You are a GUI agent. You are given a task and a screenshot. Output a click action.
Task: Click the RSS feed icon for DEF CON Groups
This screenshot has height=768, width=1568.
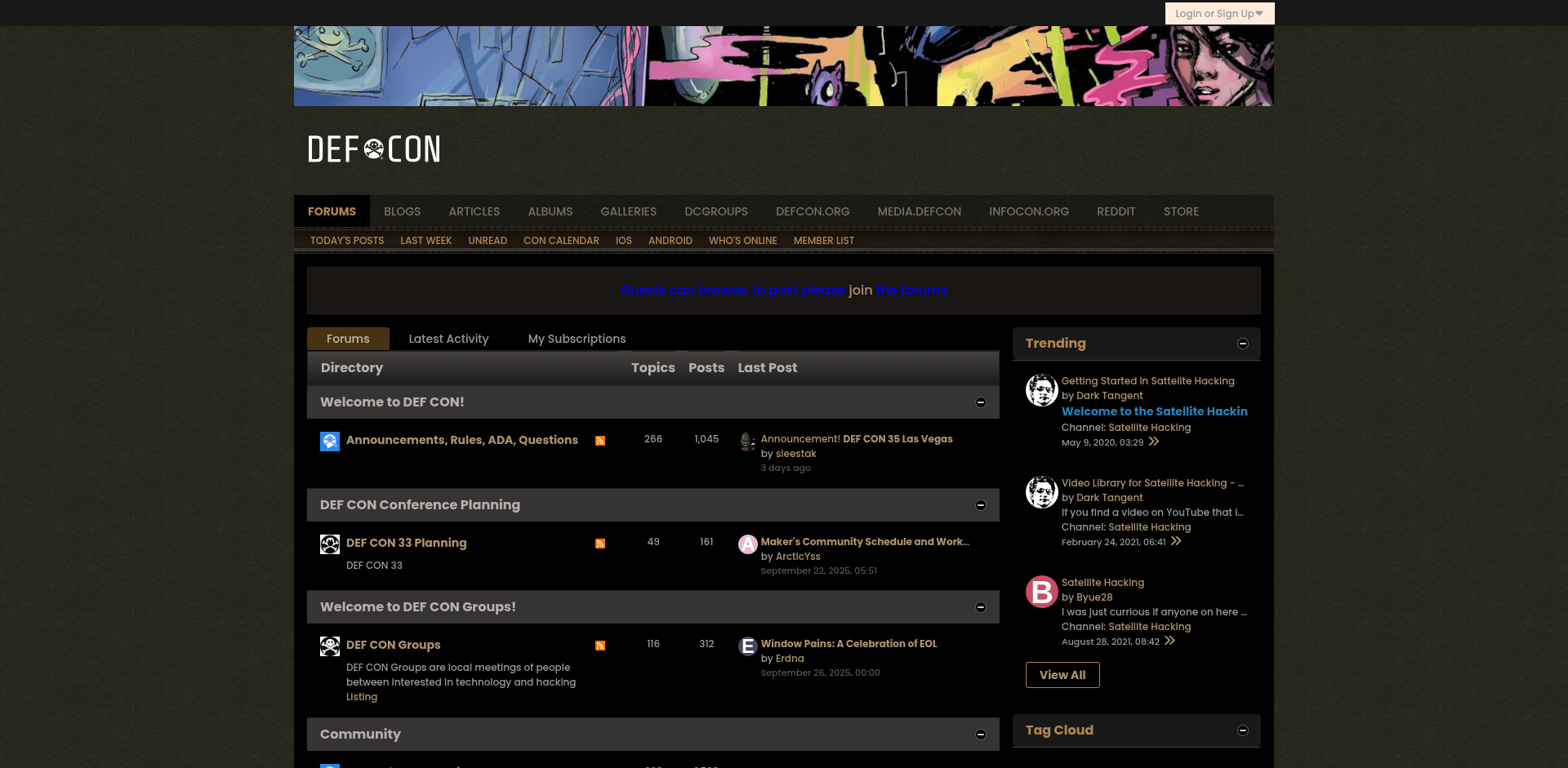click(x=600, y=646)
